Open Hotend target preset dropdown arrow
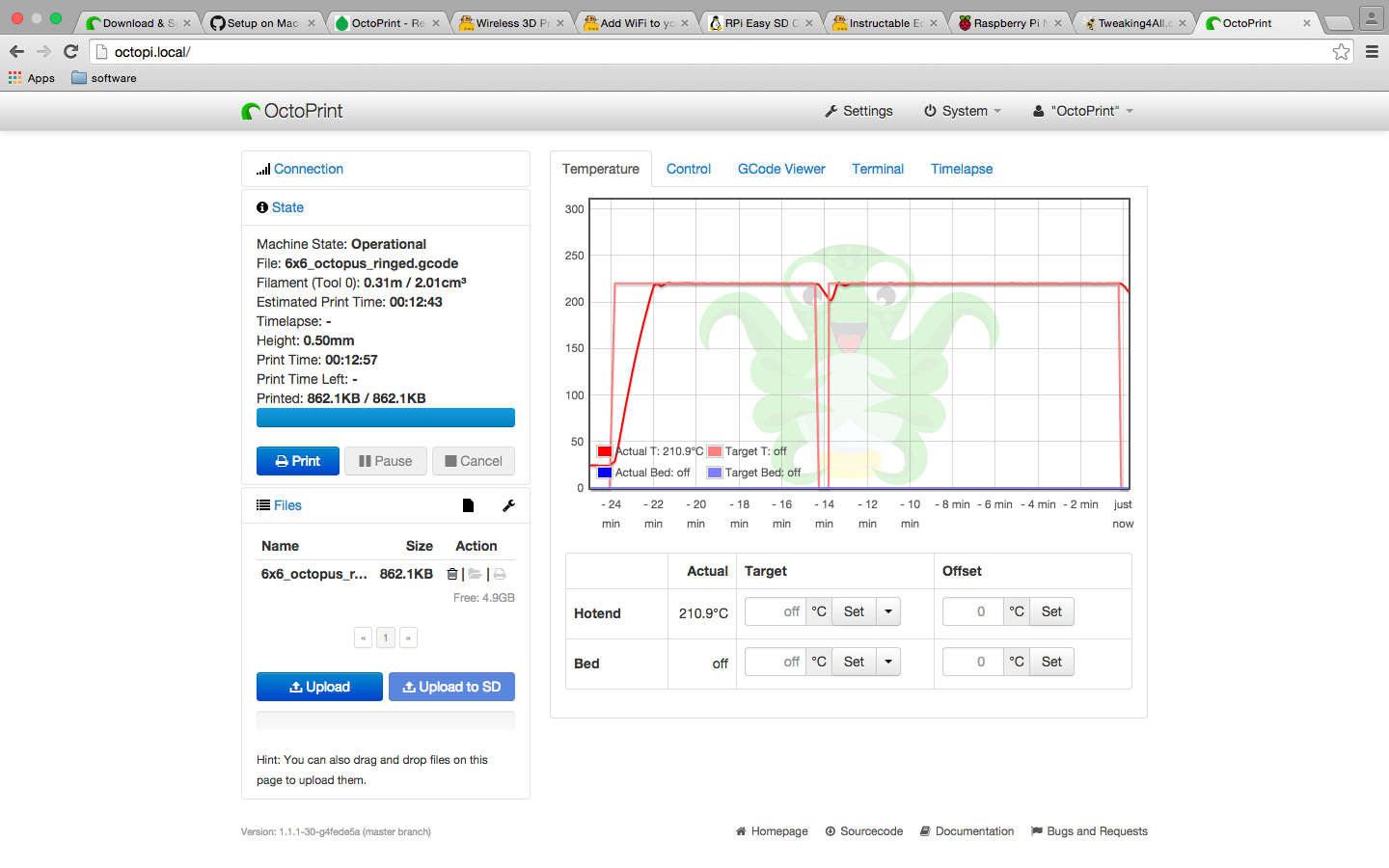Image resolution: width=1389 pixels, height=868 pixels. click(x=888, y=611)
